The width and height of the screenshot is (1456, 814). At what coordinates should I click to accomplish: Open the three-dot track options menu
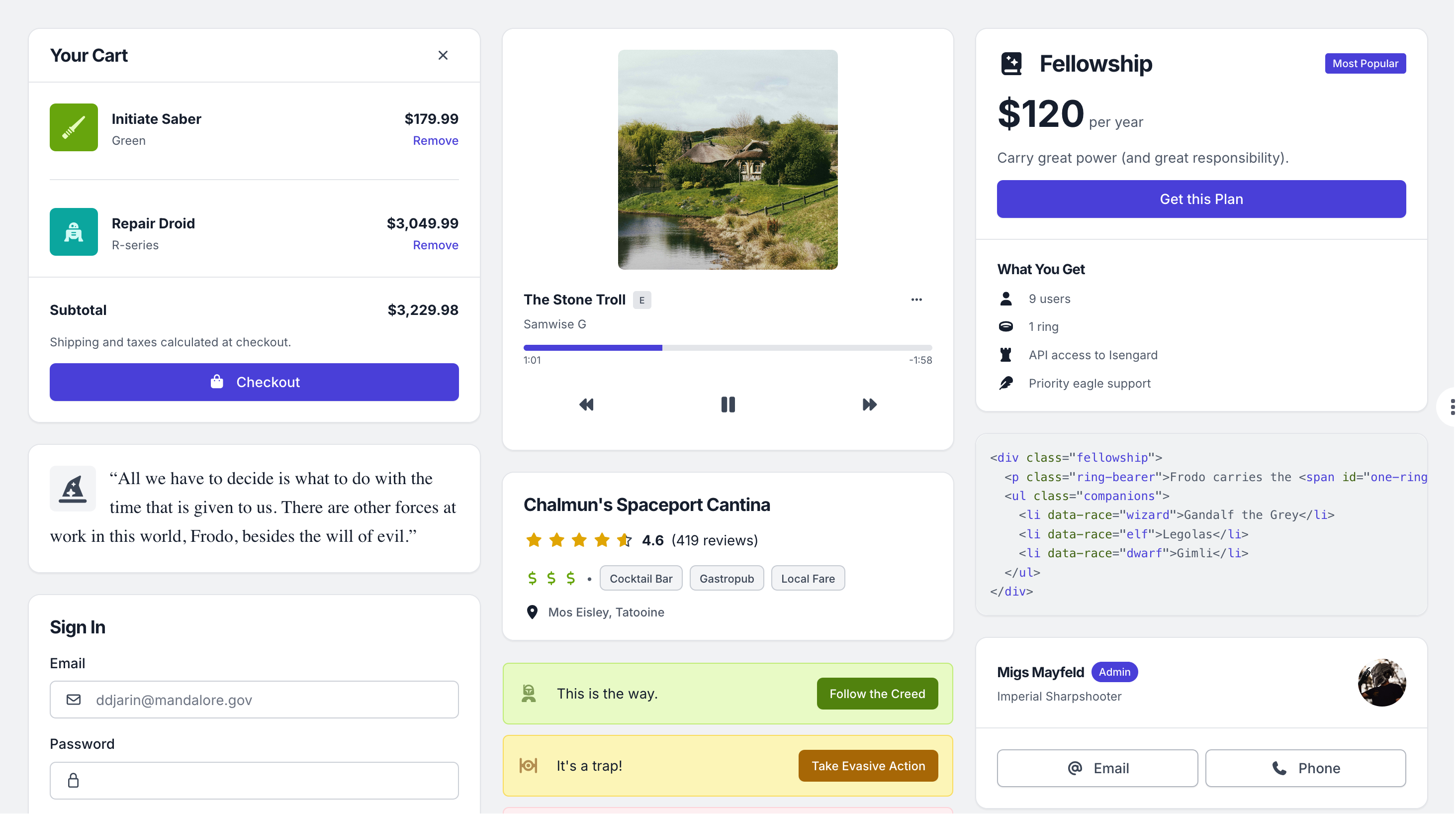(916, 300)
